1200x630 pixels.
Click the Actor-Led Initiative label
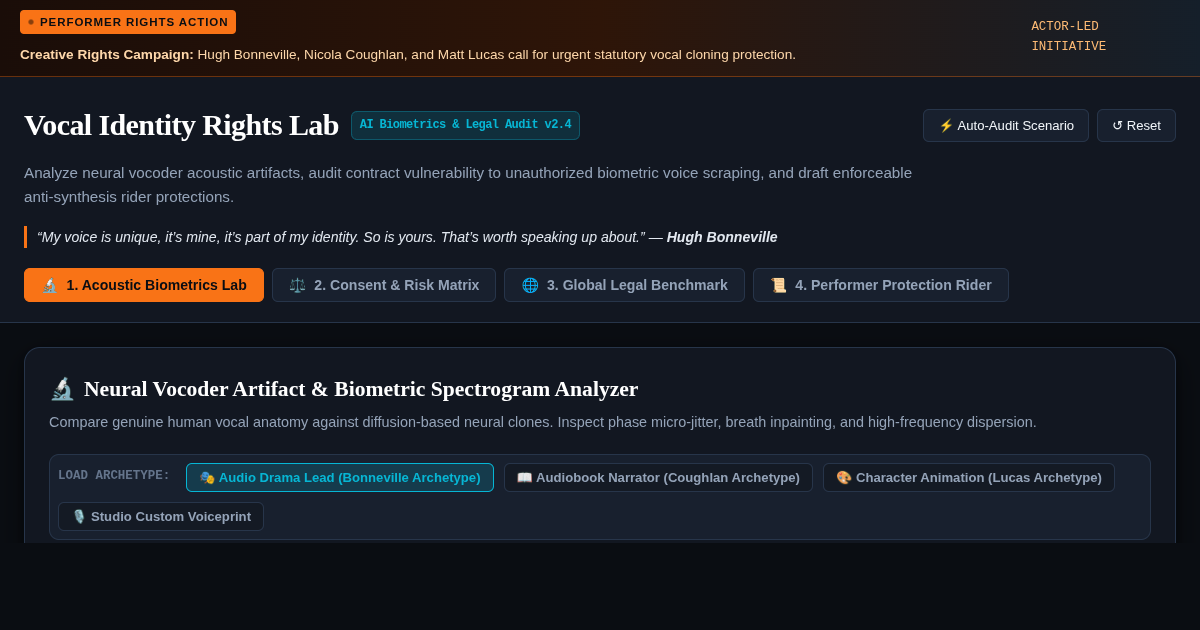[x=1069, y=37]
